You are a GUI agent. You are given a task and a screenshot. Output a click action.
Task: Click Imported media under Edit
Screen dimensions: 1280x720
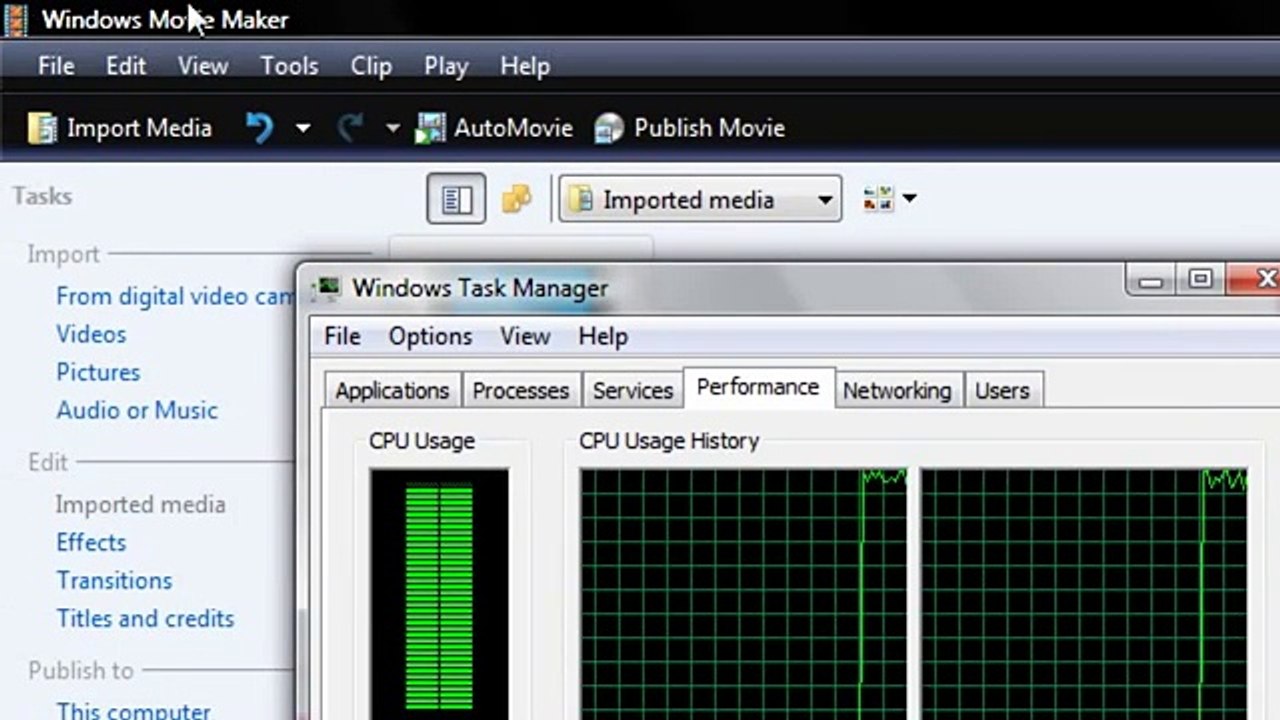[140, 504]
